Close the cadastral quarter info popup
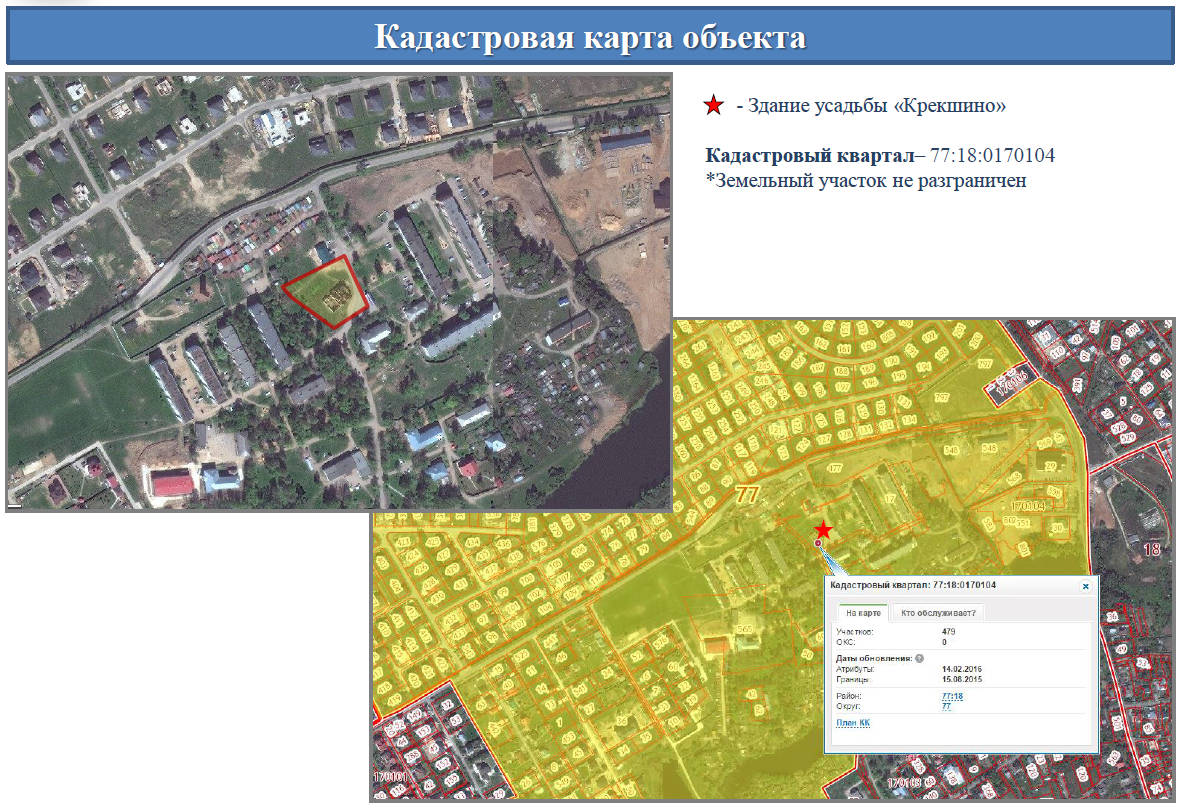This screenshot has width=1181, height=809. [x=1086, y=586]
